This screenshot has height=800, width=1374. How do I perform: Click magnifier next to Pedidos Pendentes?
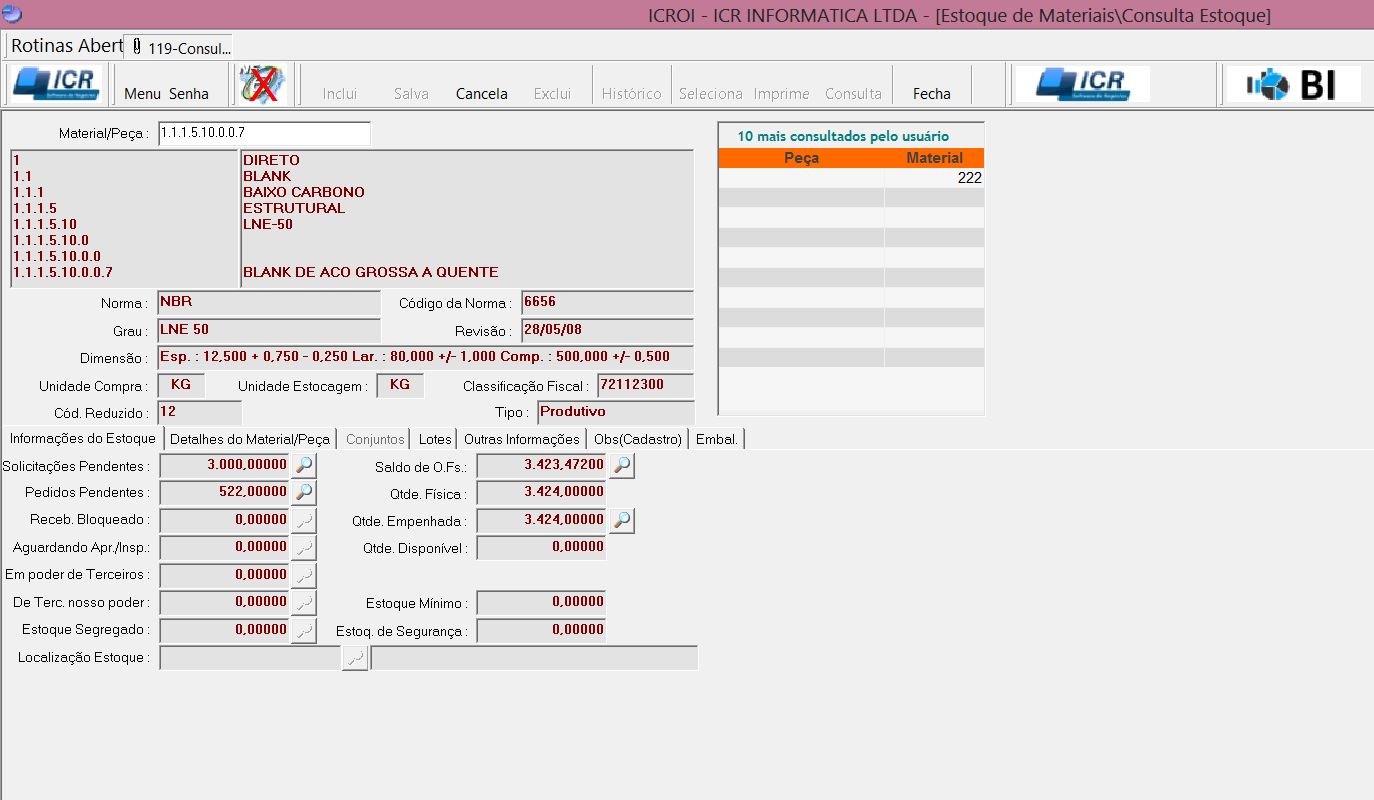[304, 492]
